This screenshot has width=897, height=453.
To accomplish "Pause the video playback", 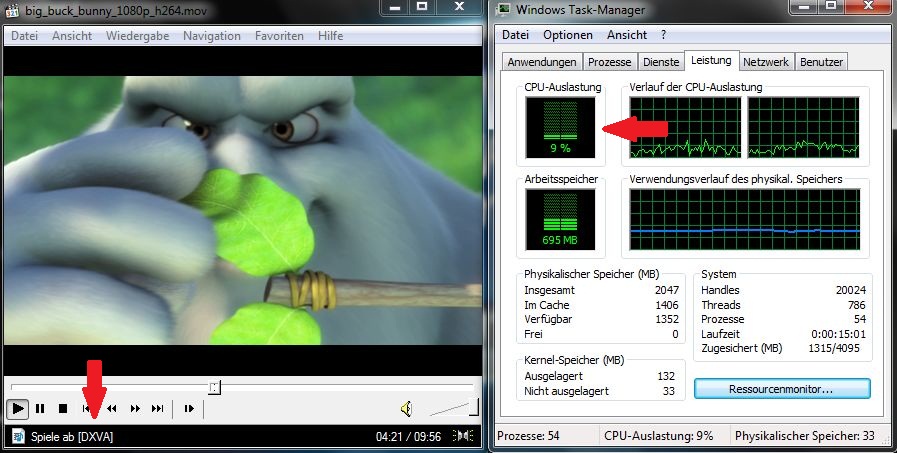I will pos(40,408).
